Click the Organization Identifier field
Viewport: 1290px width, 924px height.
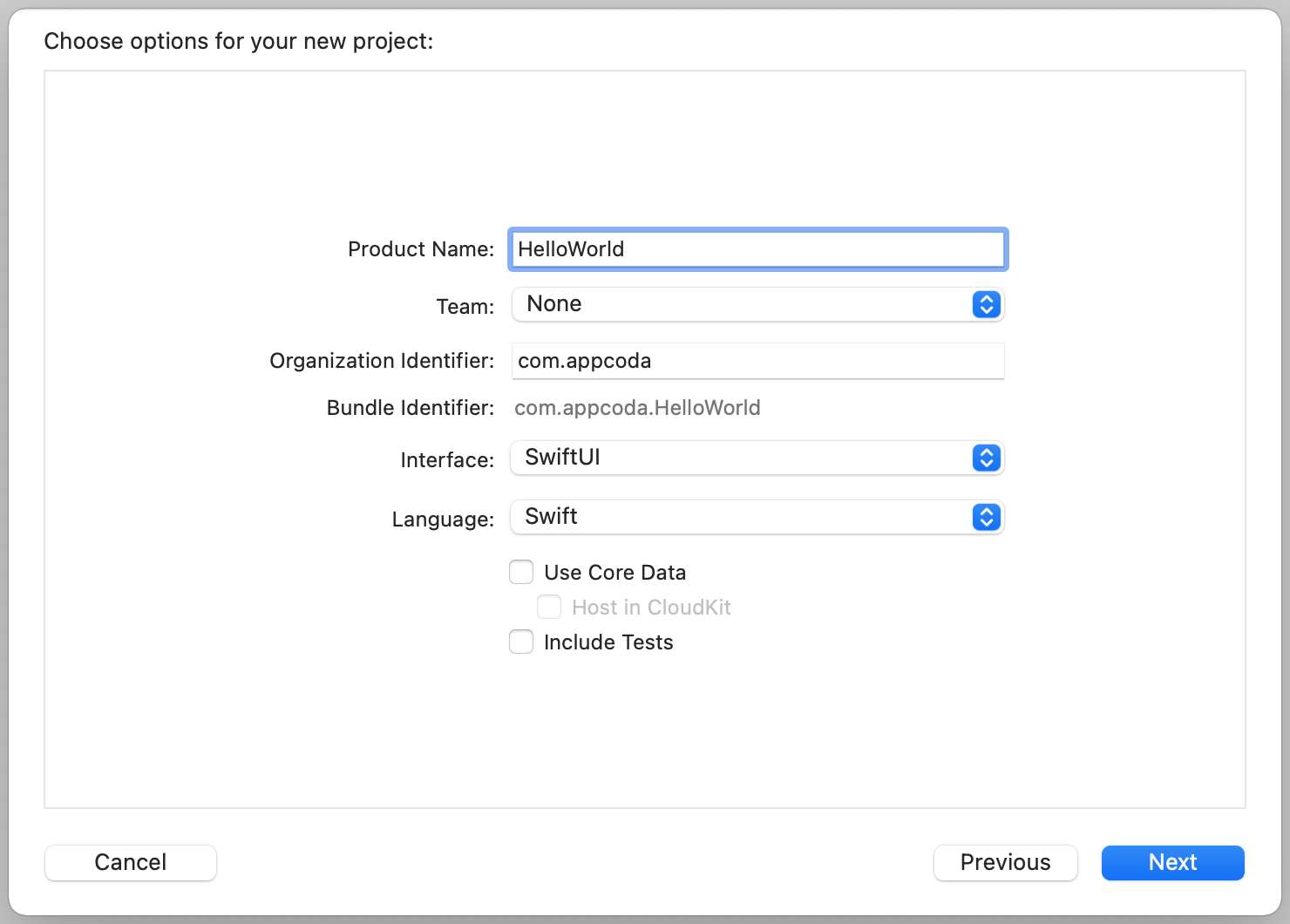(x=757, y=361)
